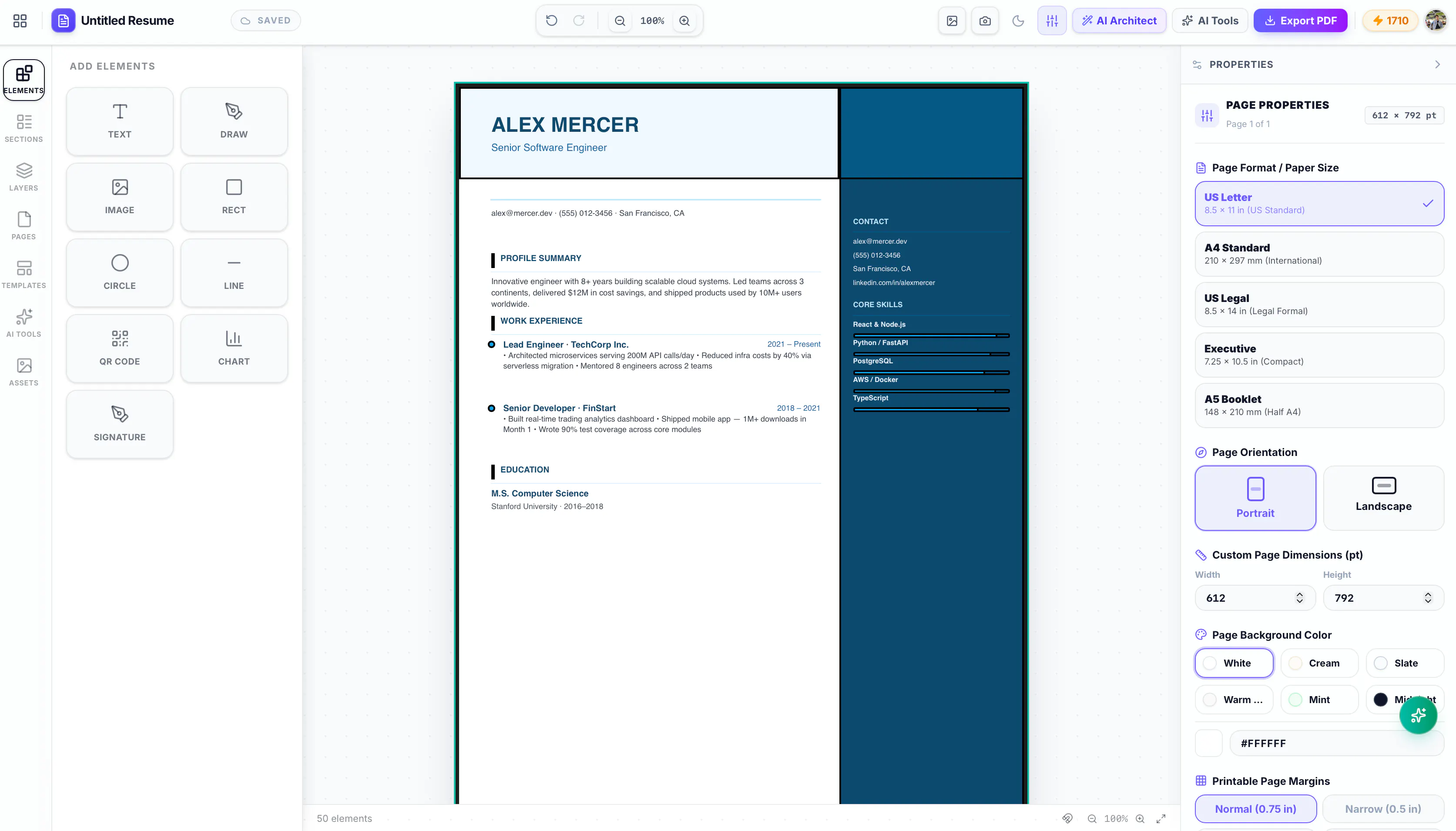This screenshot has width=1456, height=831.
Task: Open AI Architect
Action: click(x=1119, y=21)
